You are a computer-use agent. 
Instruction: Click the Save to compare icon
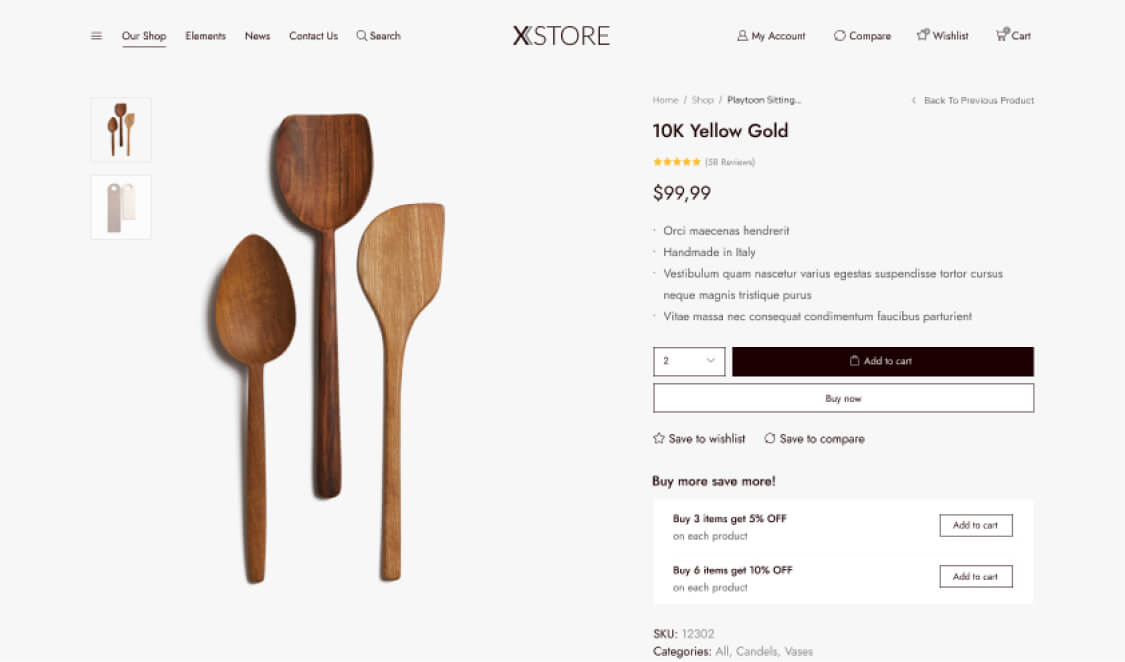(770, 438)
